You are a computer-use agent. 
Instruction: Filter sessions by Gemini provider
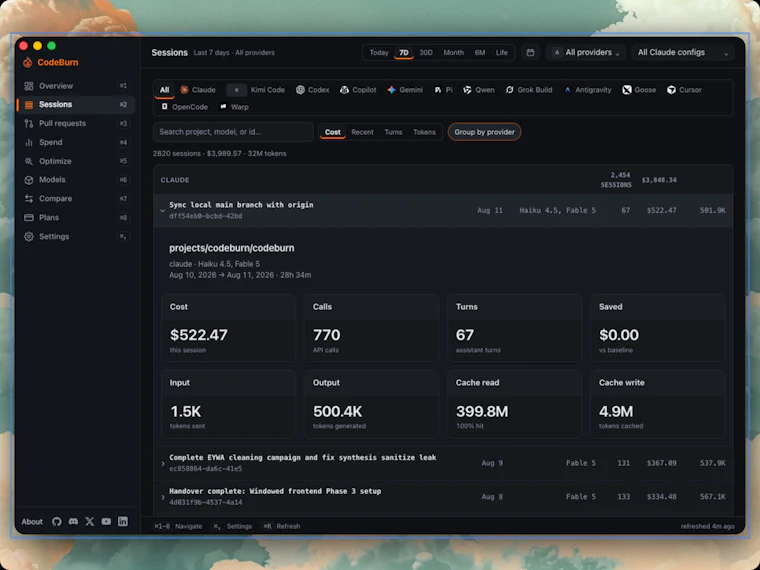405,90
